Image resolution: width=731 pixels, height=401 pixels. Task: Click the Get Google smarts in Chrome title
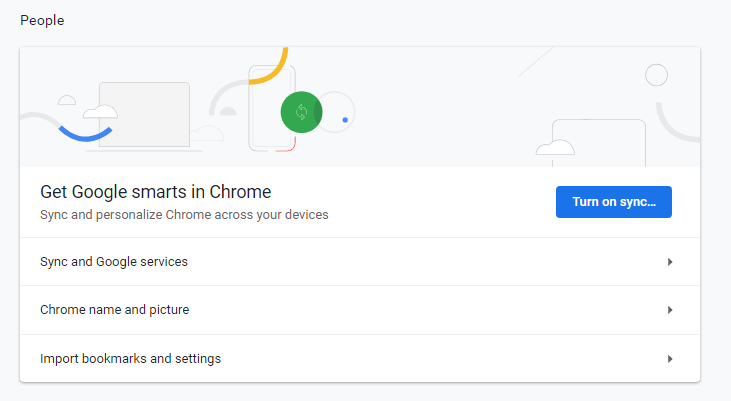pyautogui.click(x=155, y=191)
